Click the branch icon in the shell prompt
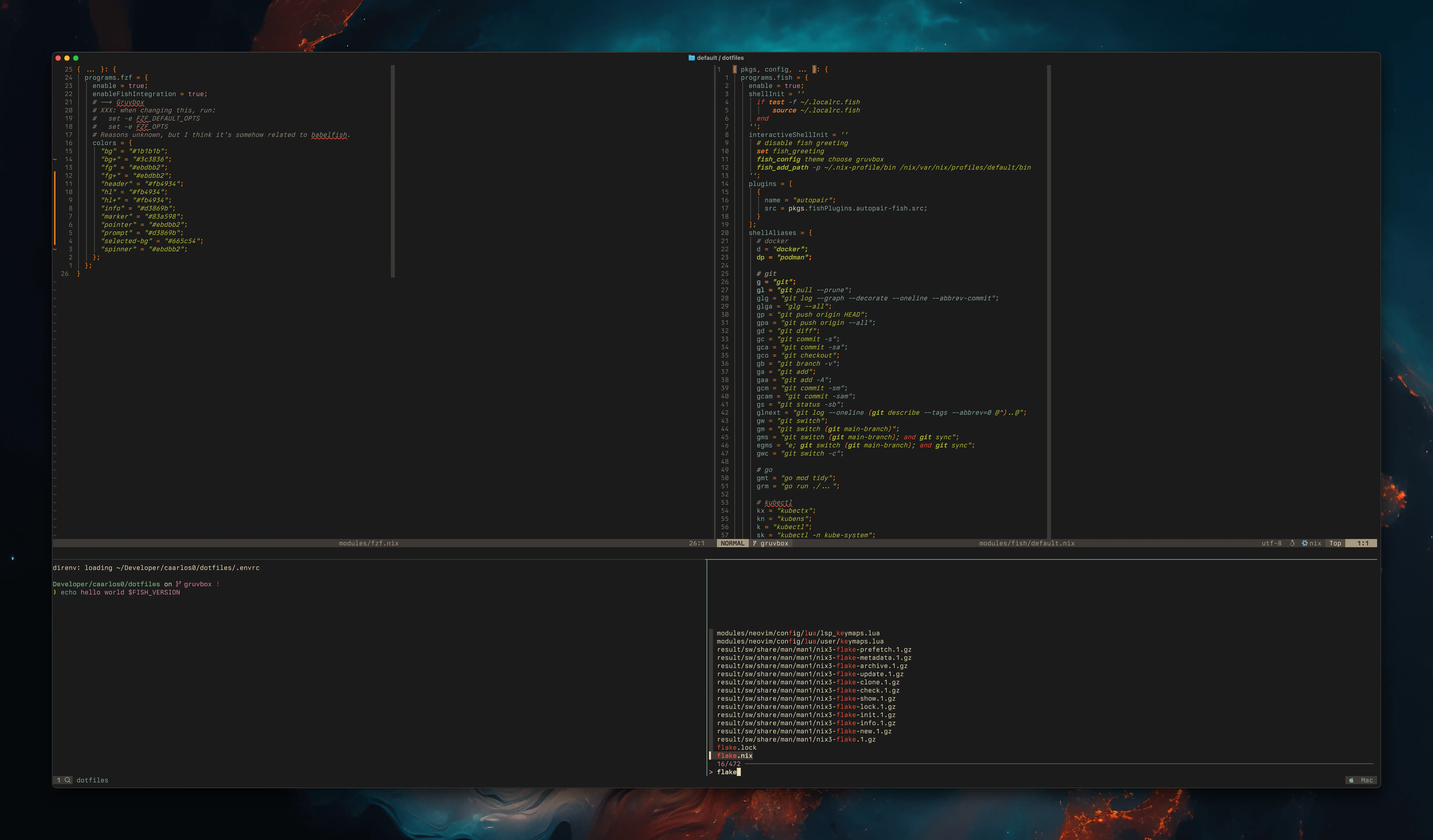Screen dimensions: 1433x840 [178, 584]
